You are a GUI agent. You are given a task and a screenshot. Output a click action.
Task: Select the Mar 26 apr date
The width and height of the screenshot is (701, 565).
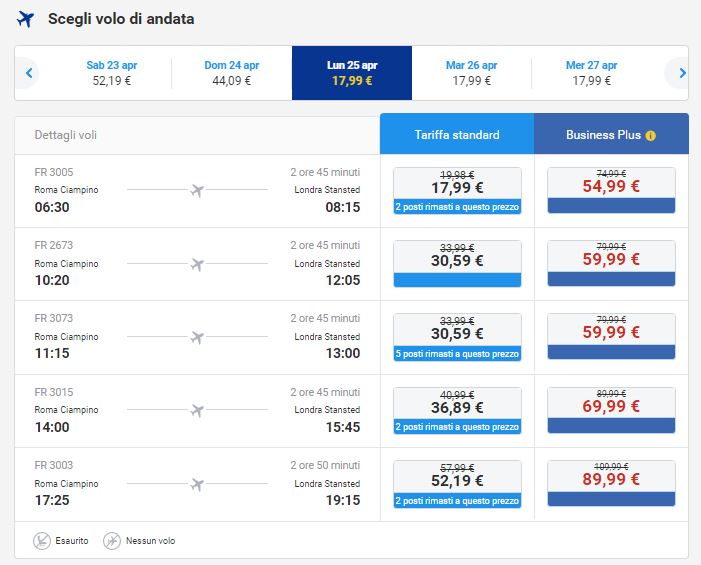coord(472,73)
